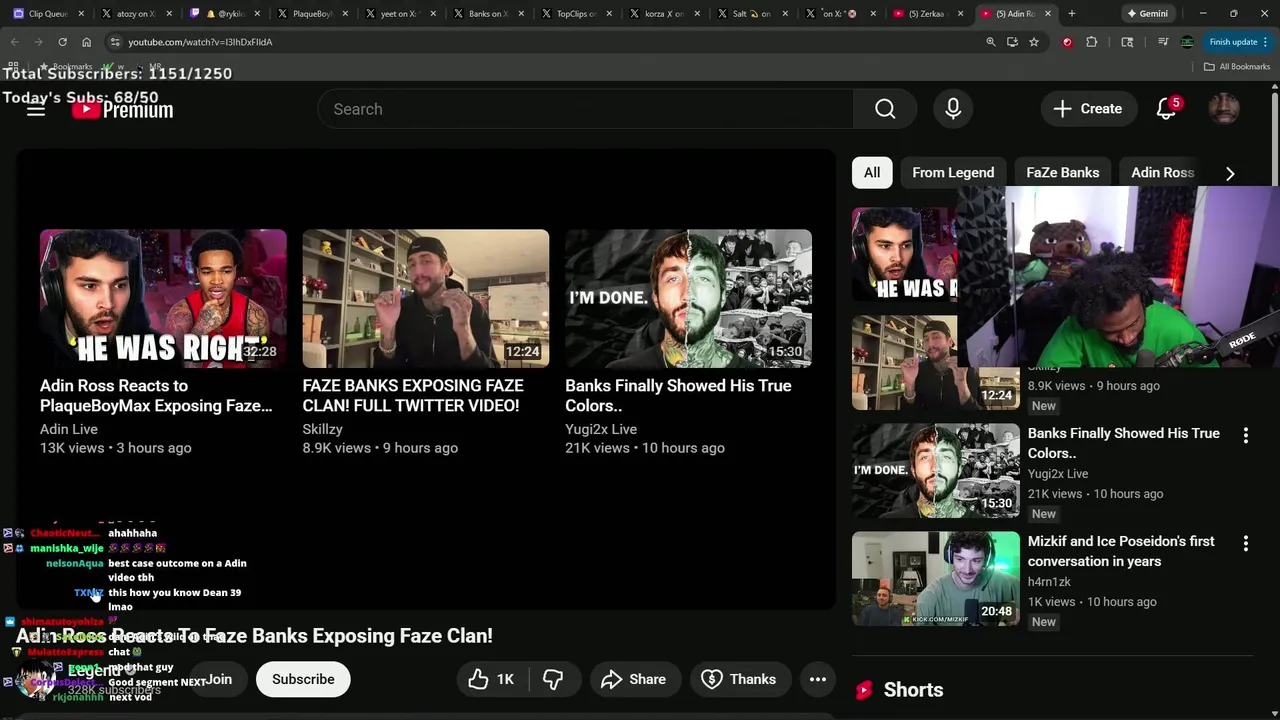
Task: Open sidebar I'M DONE video thumbnail
Action: coord(936,471)
